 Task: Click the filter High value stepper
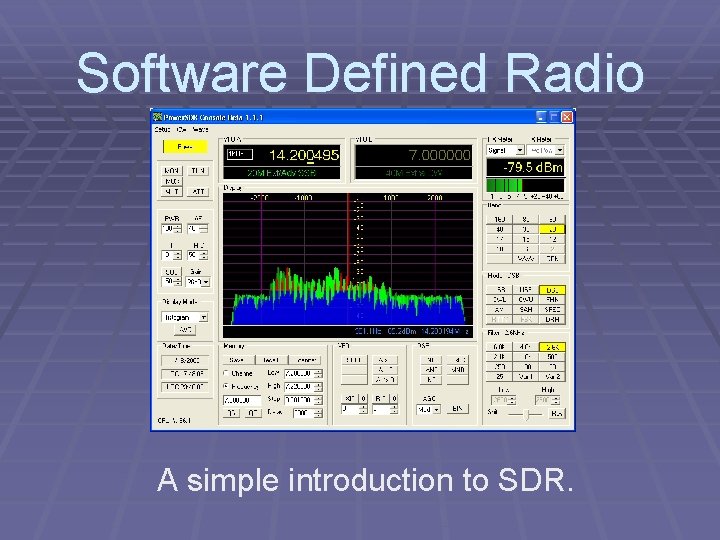coord(547,400)
